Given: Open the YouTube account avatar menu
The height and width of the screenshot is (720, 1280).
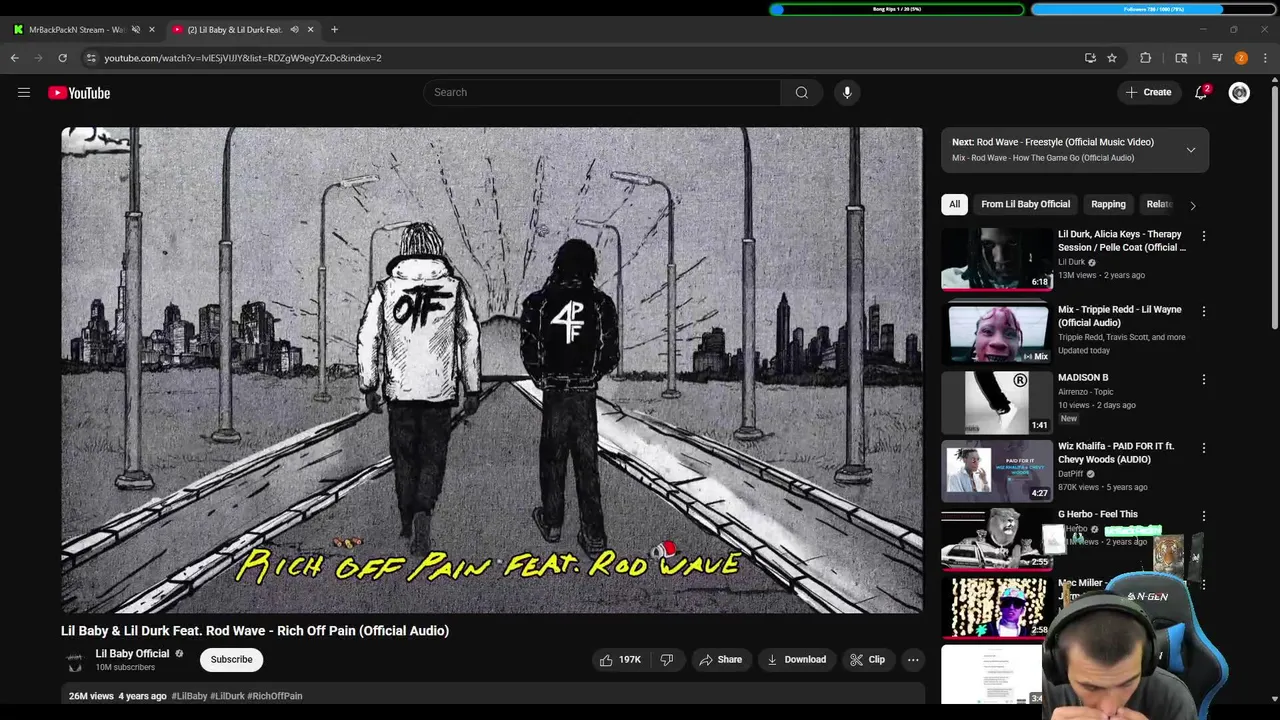Looking at the screenshot, I should pos(1239,92).
